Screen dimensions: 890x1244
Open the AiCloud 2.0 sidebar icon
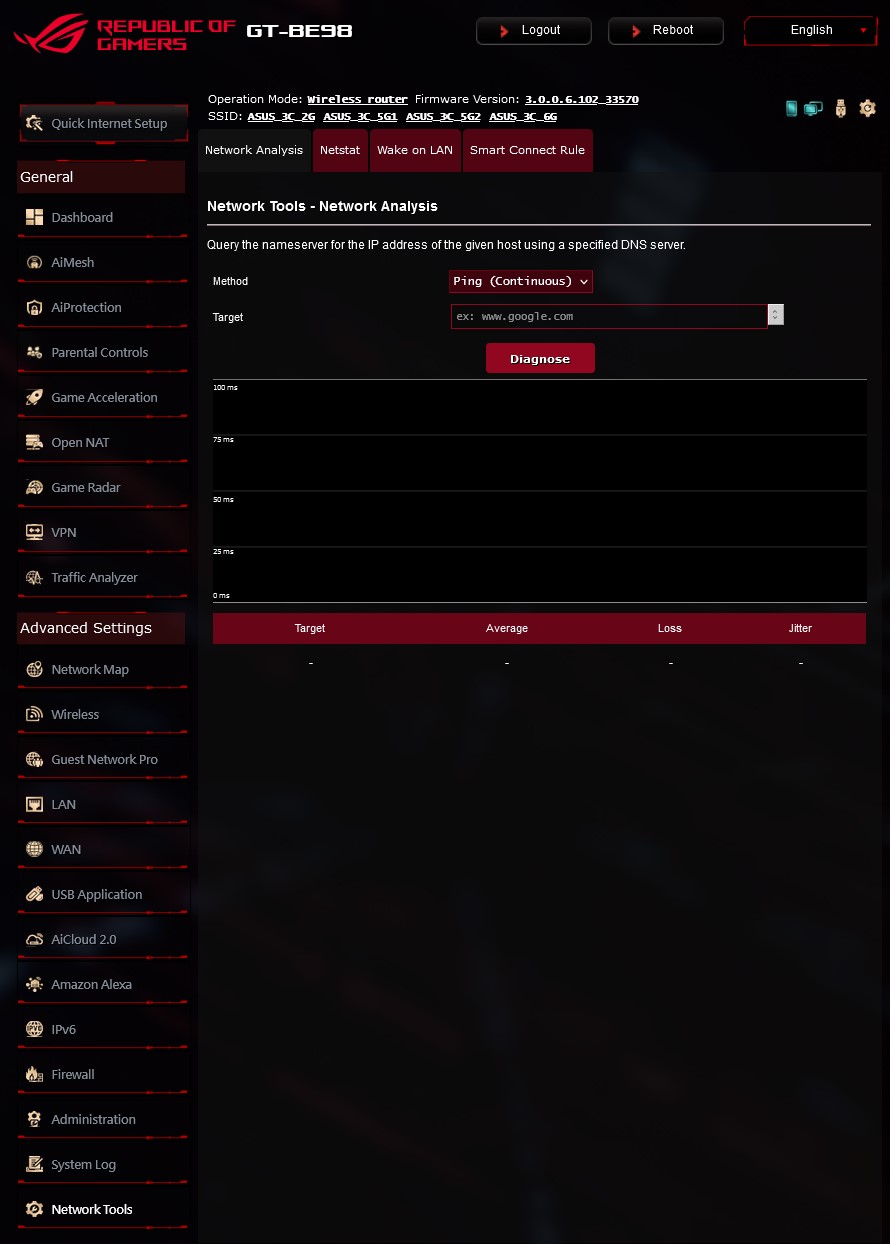34,939
